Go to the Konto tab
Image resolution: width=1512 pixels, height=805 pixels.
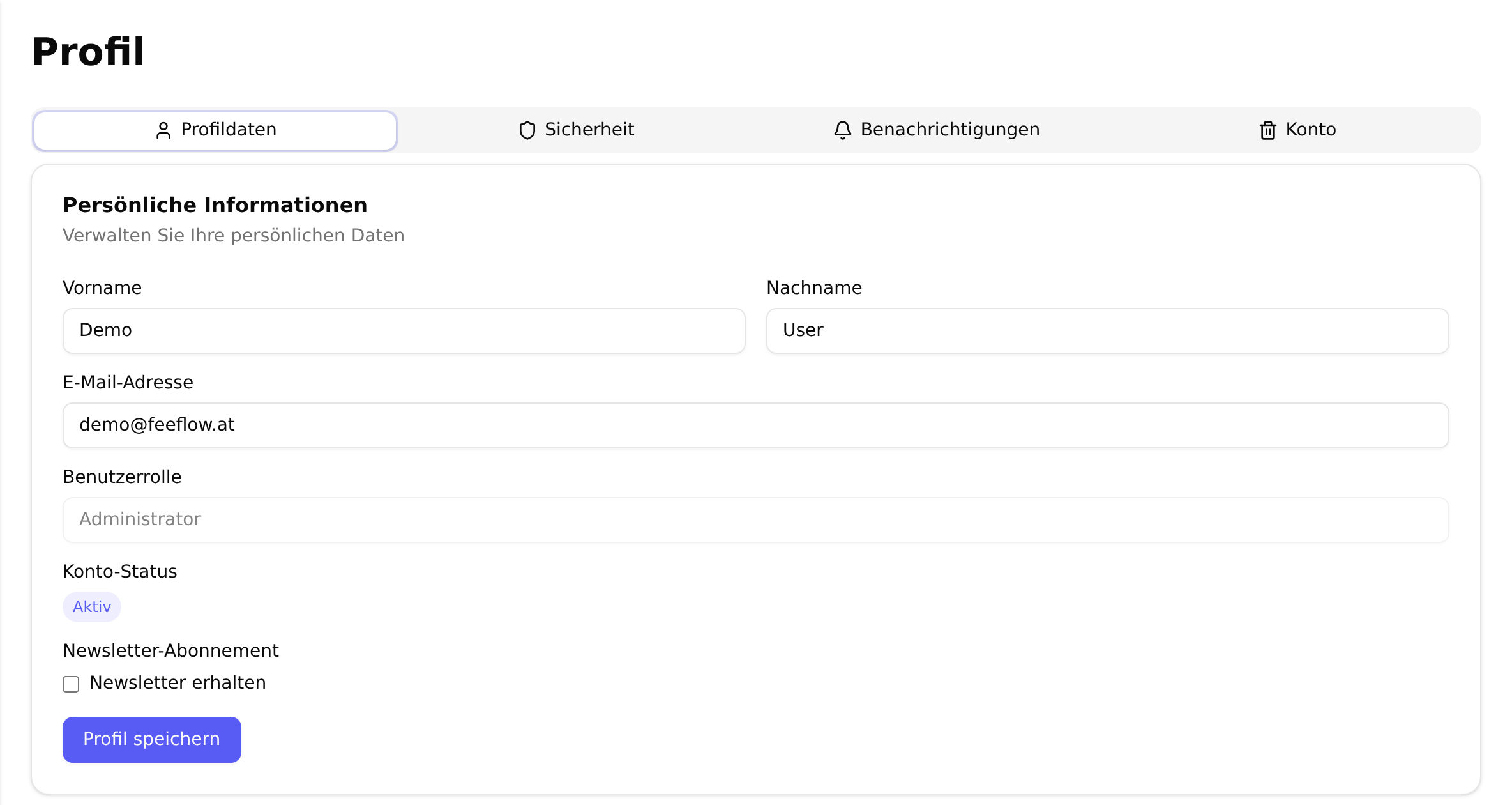tap(1298, 130)
